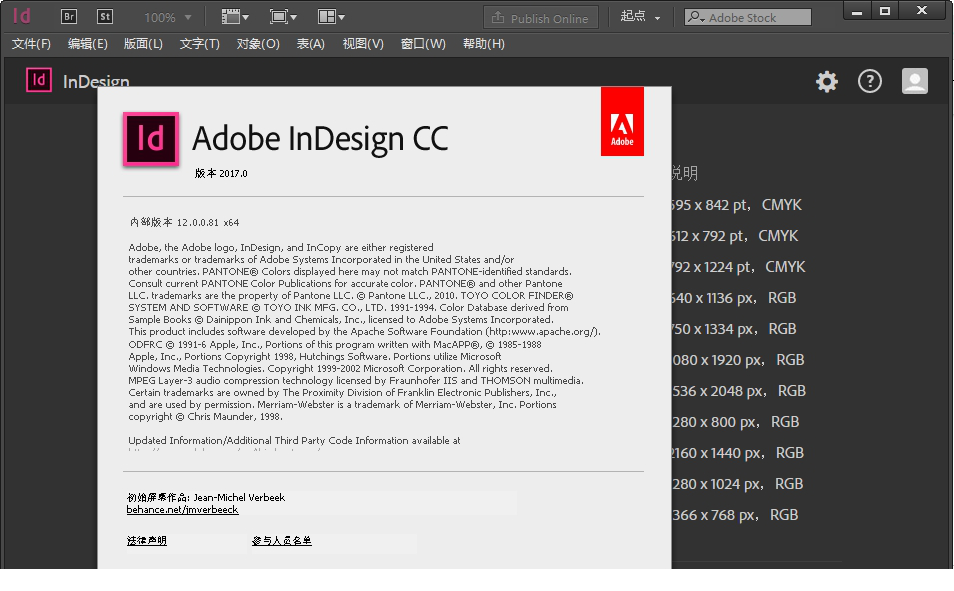Minimize the InDesign window
The width and height of the screenshot is (954, 591).
click(857, 11)
